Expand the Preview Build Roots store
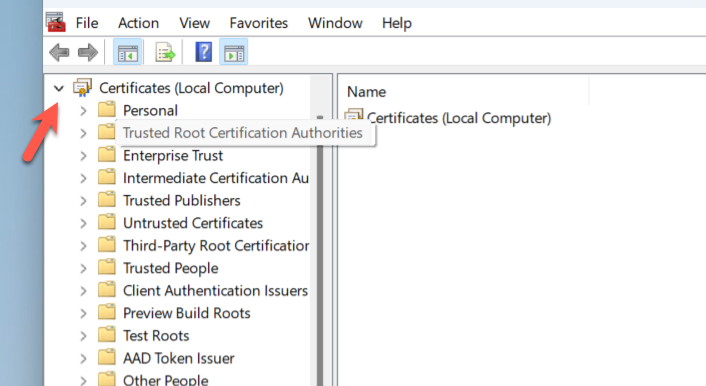 83,313
